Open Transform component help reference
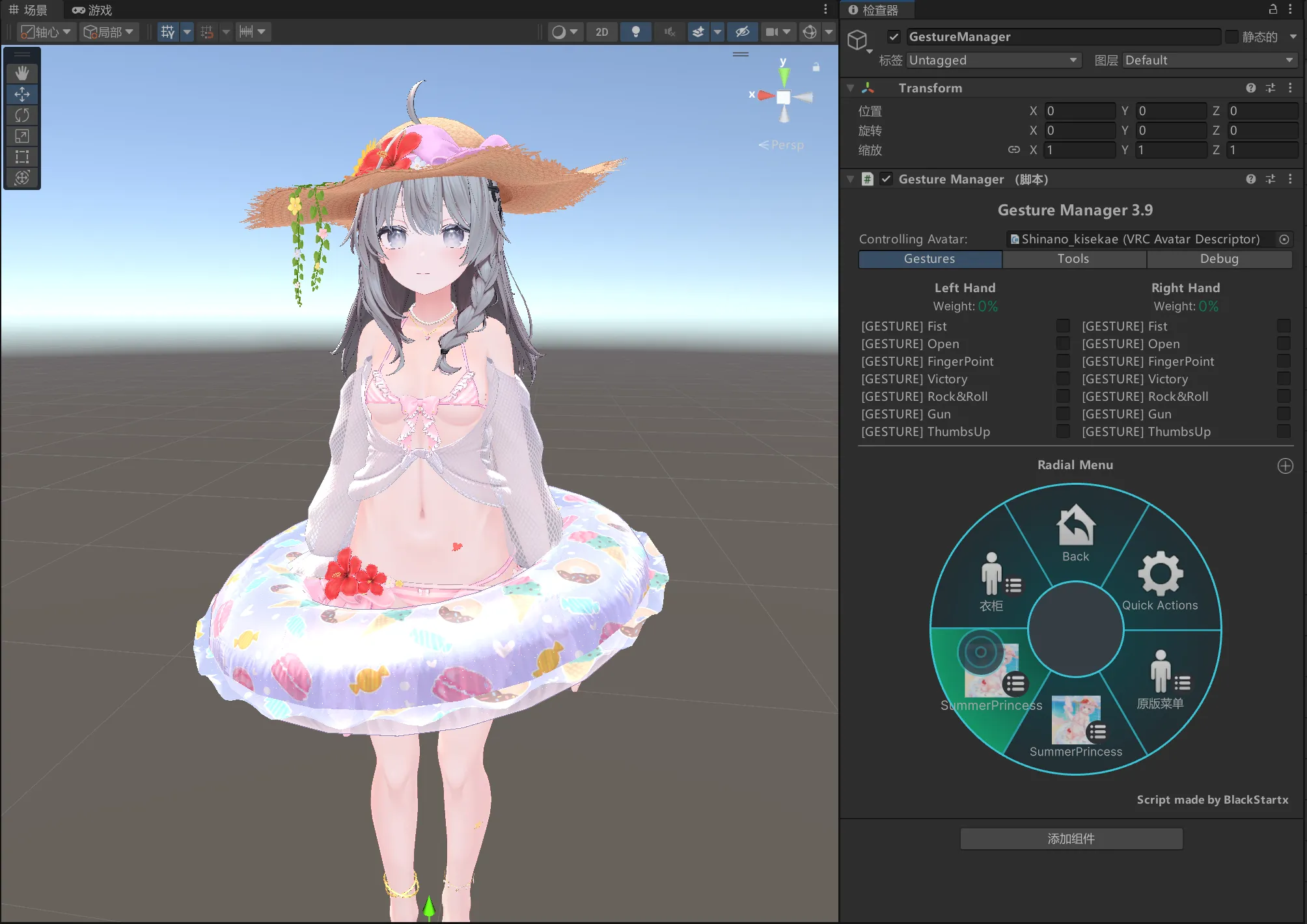 pos(1251,88)
